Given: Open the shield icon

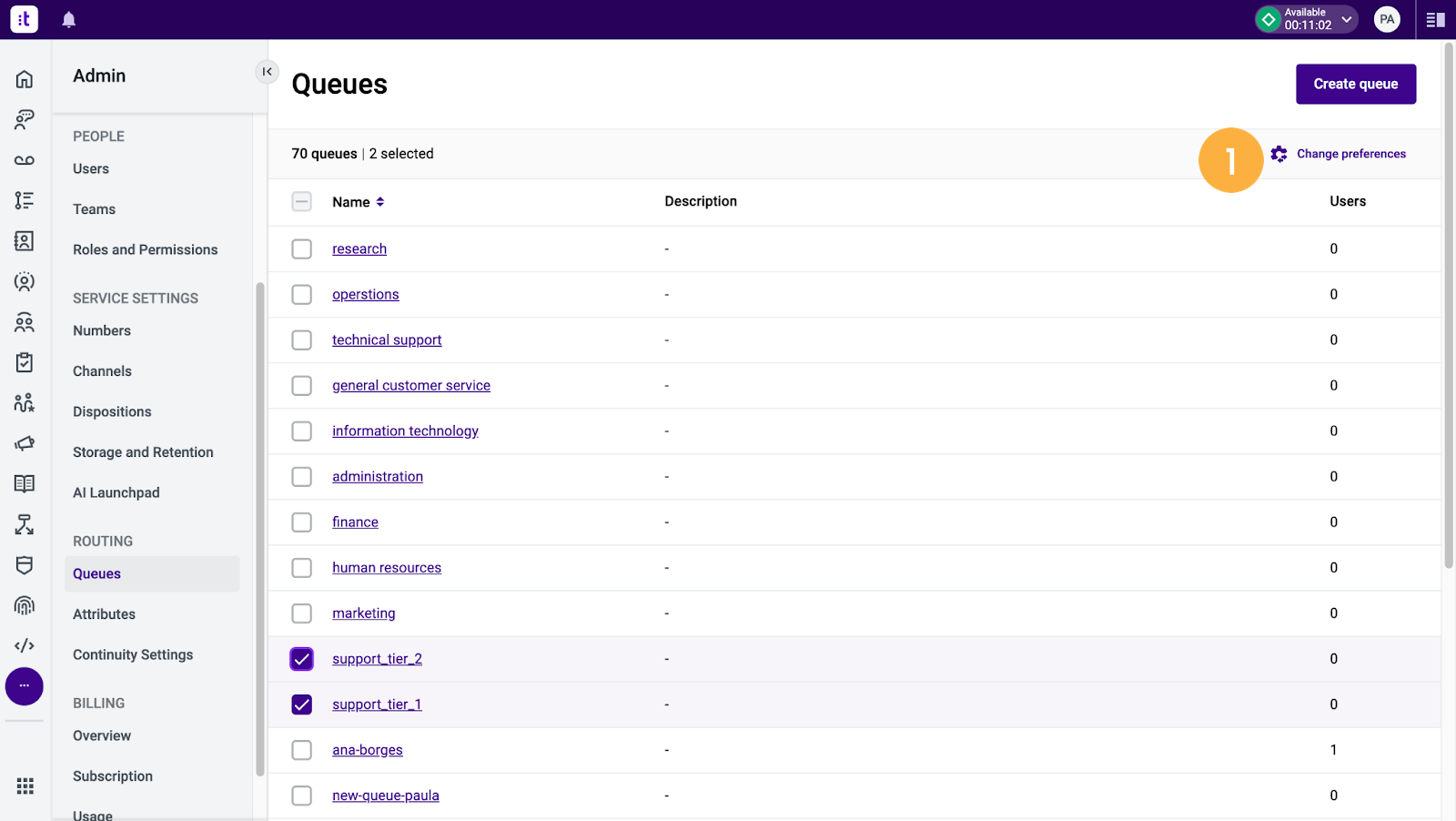Looking at the screenshot, I should click(x=25, y=565).
